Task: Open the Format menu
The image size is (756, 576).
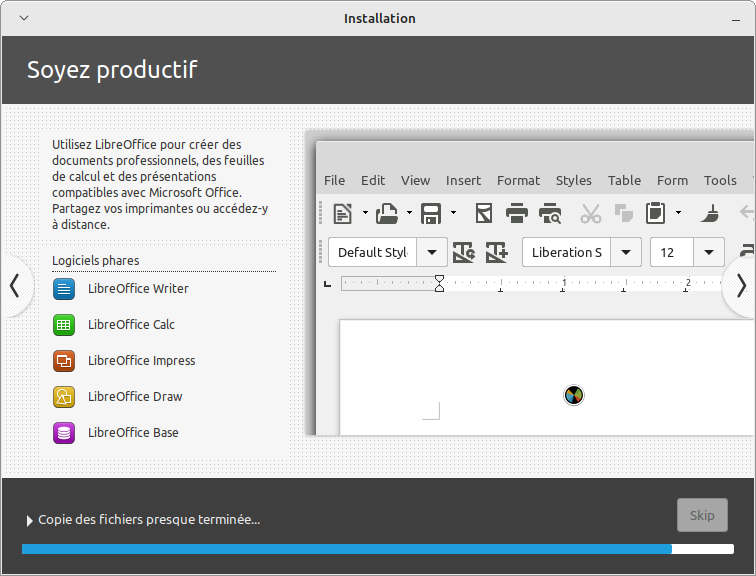Action: (x=518, y=180)
